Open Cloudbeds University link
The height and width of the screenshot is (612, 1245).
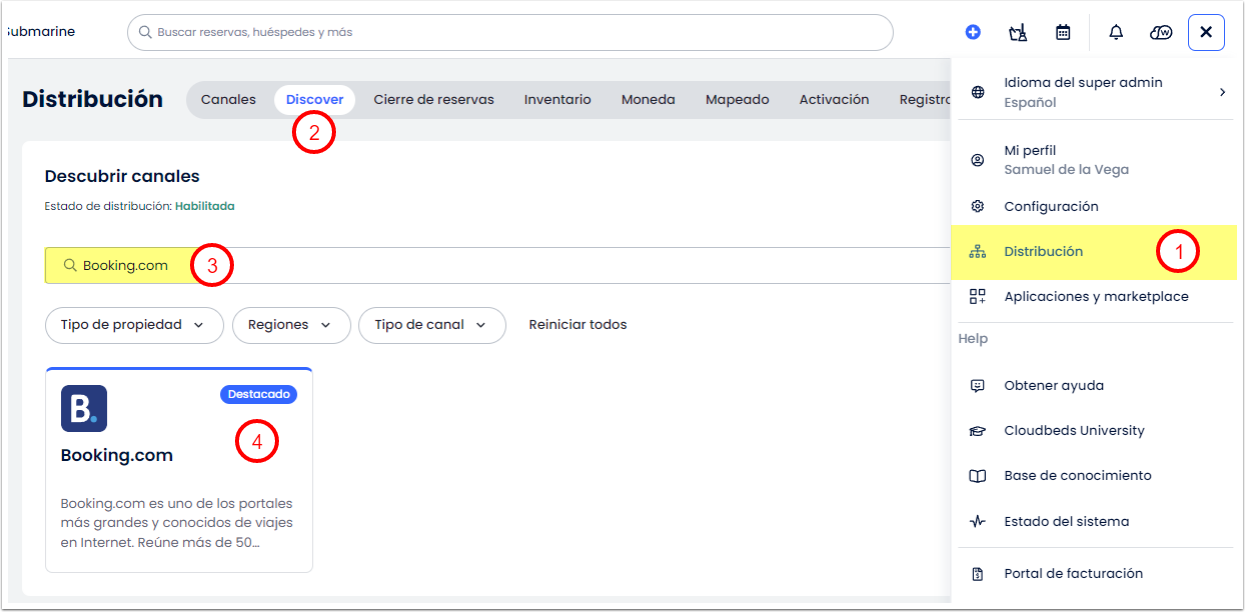(x=1095, y=431)
